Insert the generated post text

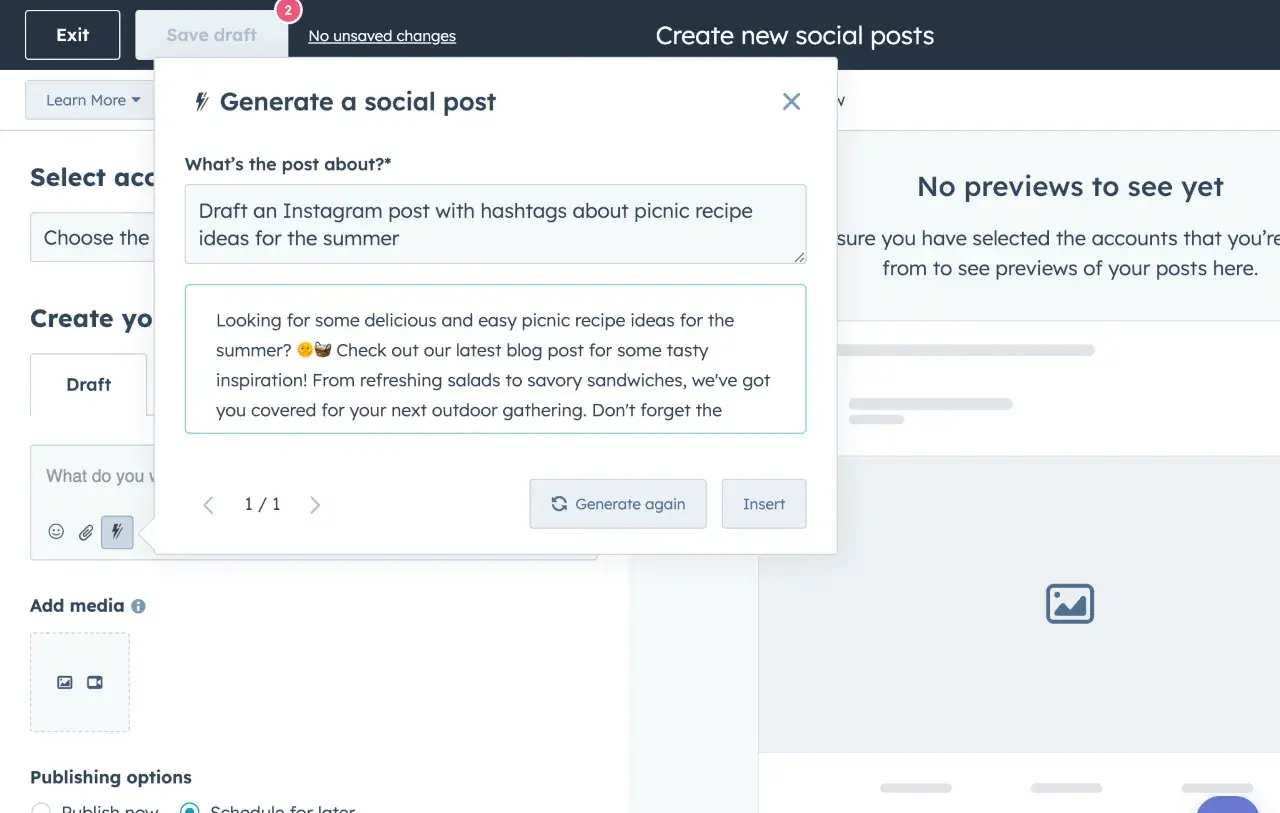click(x=763, y=504)
